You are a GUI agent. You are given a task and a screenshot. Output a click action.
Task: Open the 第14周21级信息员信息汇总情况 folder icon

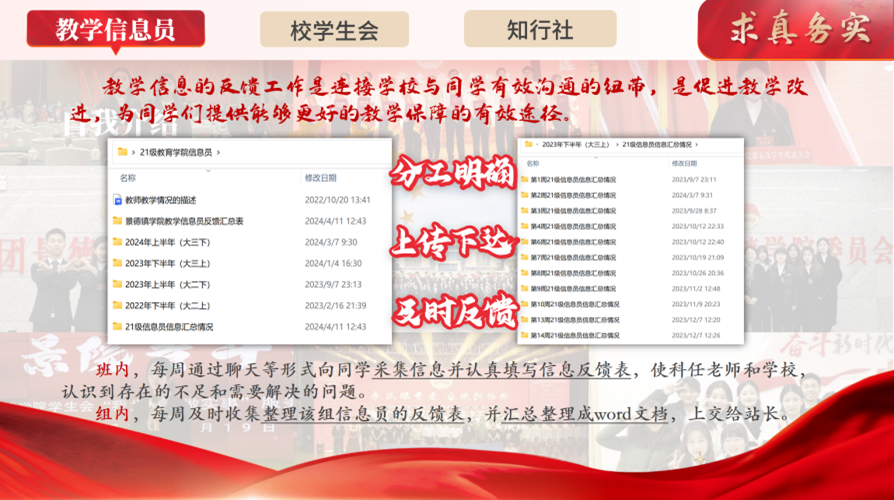point(523,335)
